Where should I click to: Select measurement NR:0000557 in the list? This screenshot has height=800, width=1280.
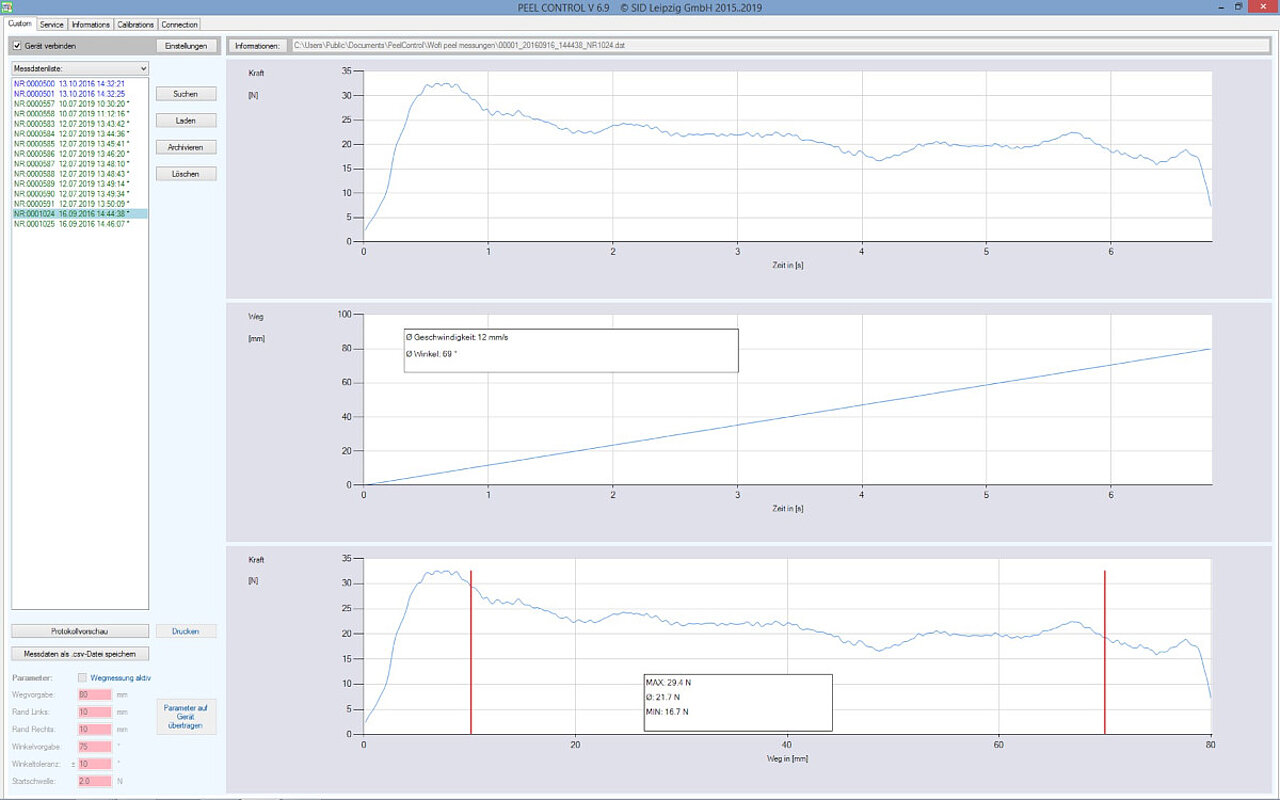70,104
